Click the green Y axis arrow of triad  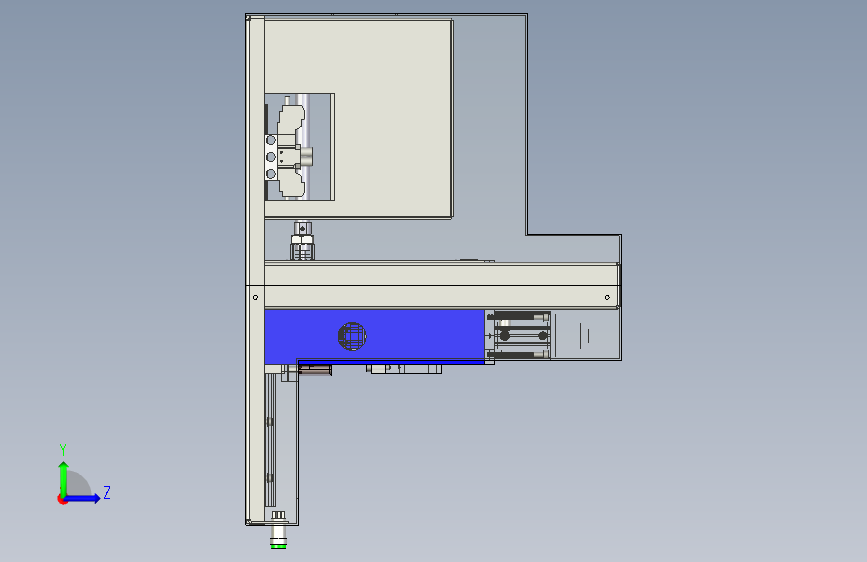(x=64, y=478)
